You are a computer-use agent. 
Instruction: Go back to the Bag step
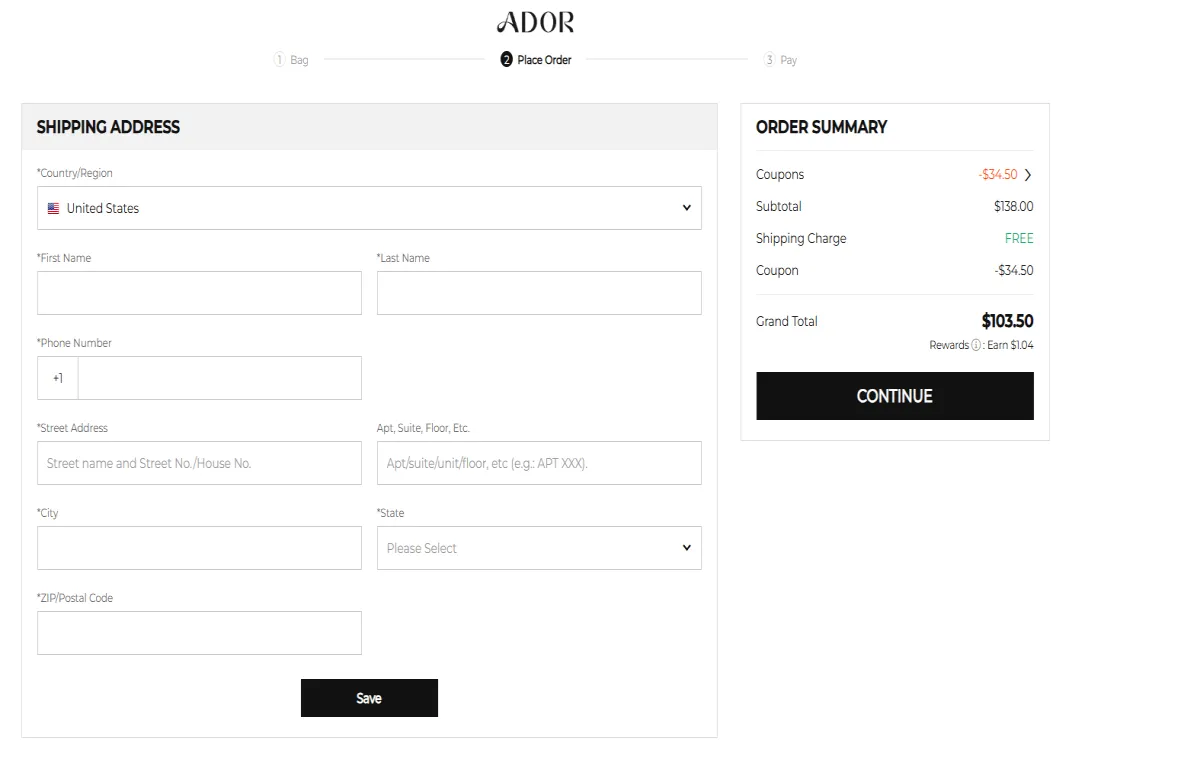click(299, 60)
